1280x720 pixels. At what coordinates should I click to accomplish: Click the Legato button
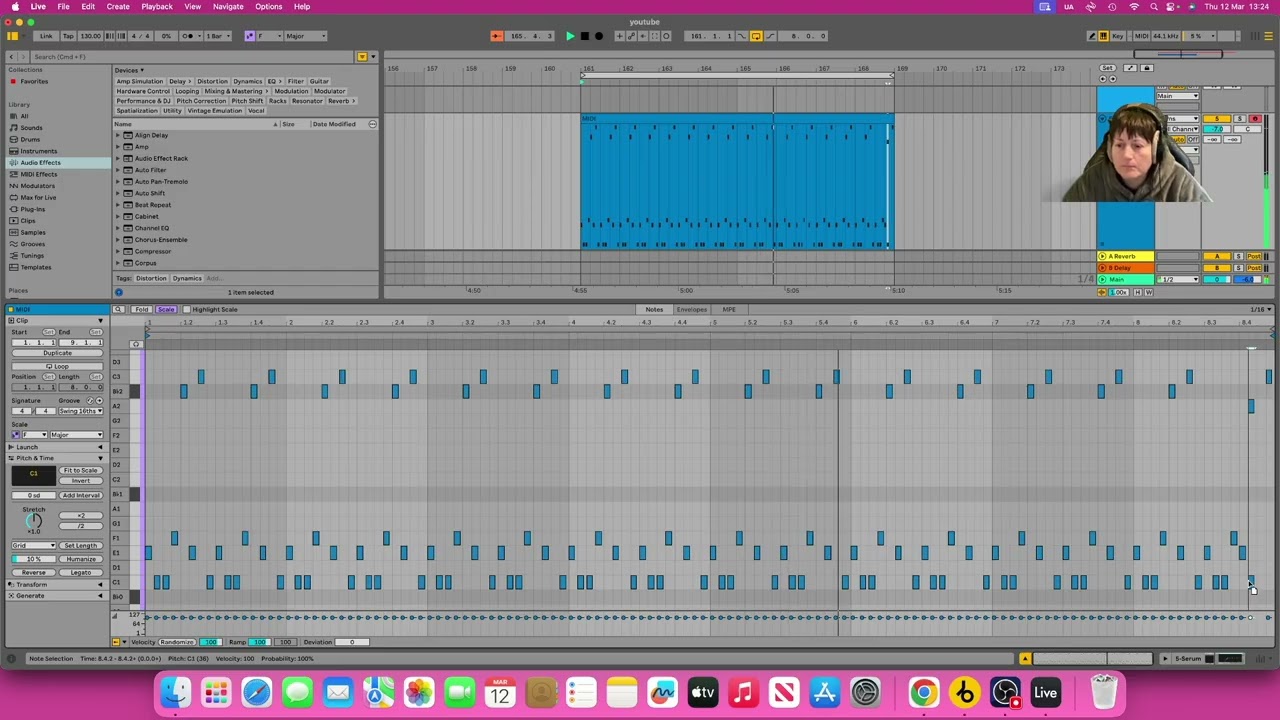80,572
